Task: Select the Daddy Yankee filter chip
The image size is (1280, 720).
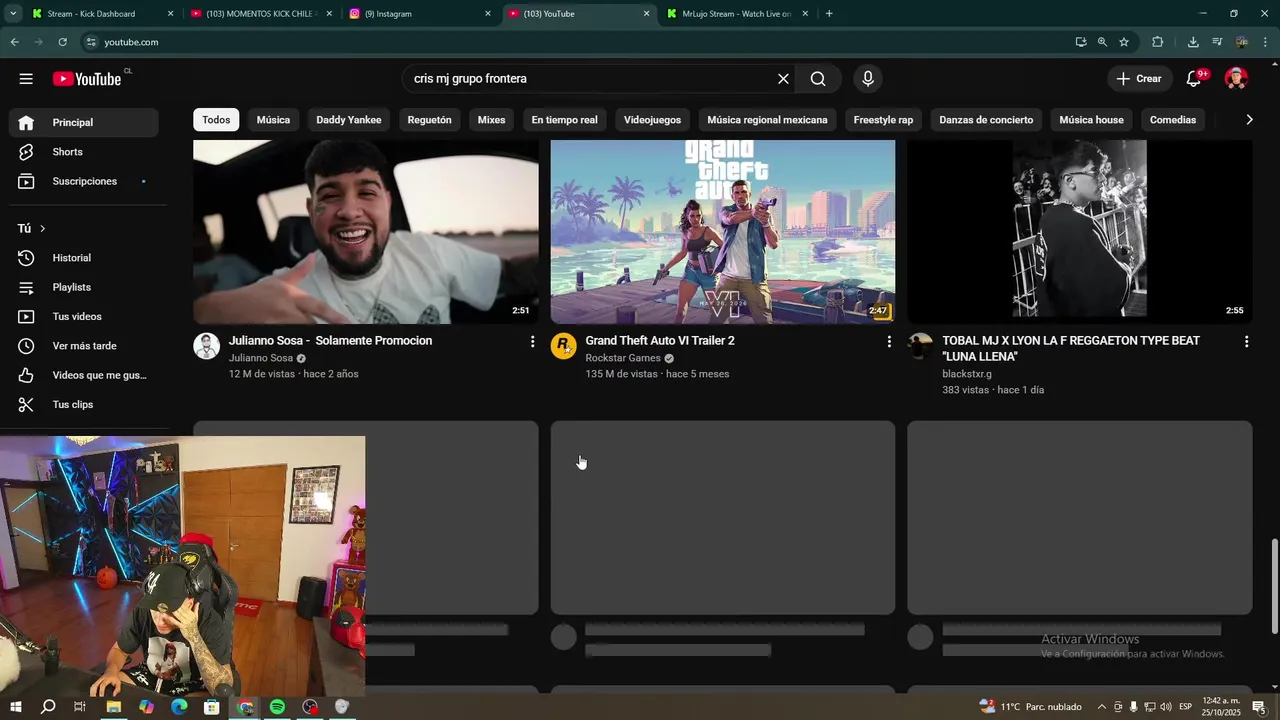Action: click(x=349, y=120)
